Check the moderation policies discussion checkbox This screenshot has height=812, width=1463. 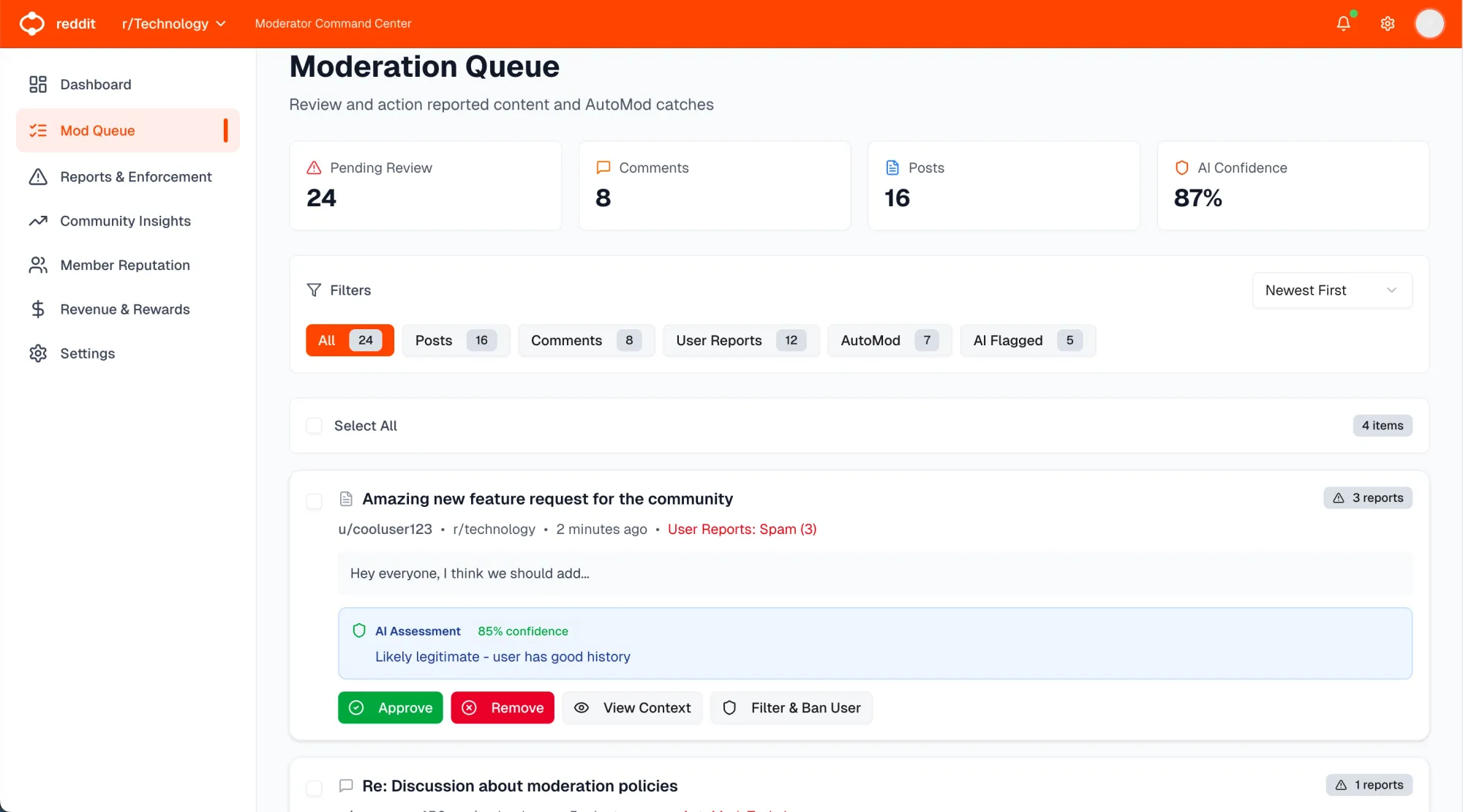point(314,788)
